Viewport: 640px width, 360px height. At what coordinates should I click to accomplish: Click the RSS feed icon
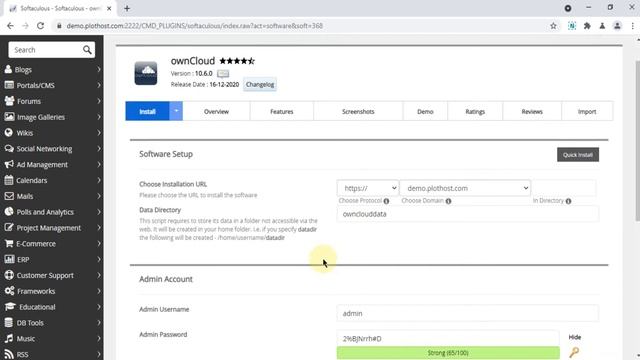tap(9, 354)
